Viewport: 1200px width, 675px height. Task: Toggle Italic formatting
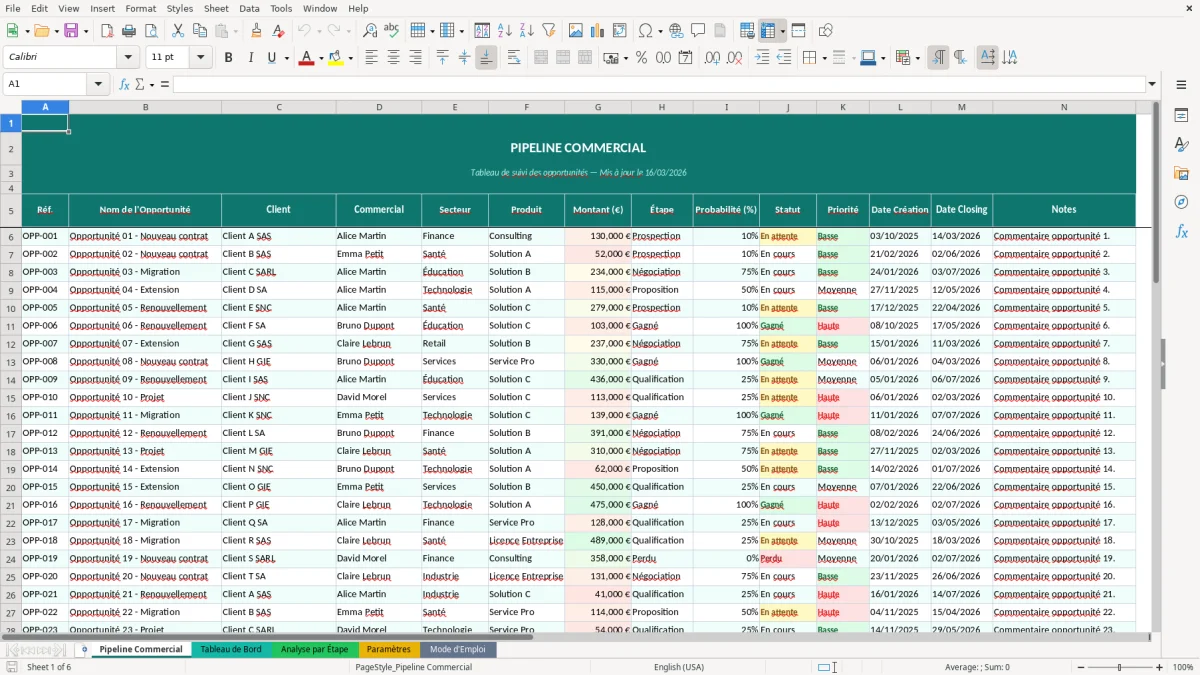(x=250, y=58)
